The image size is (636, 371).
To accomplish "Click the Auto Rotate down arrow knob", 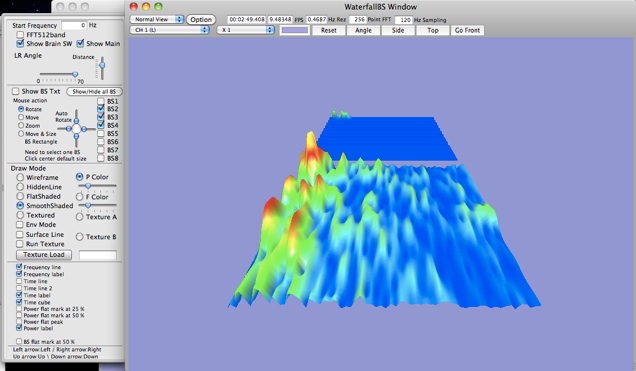I will click(76, 137).
